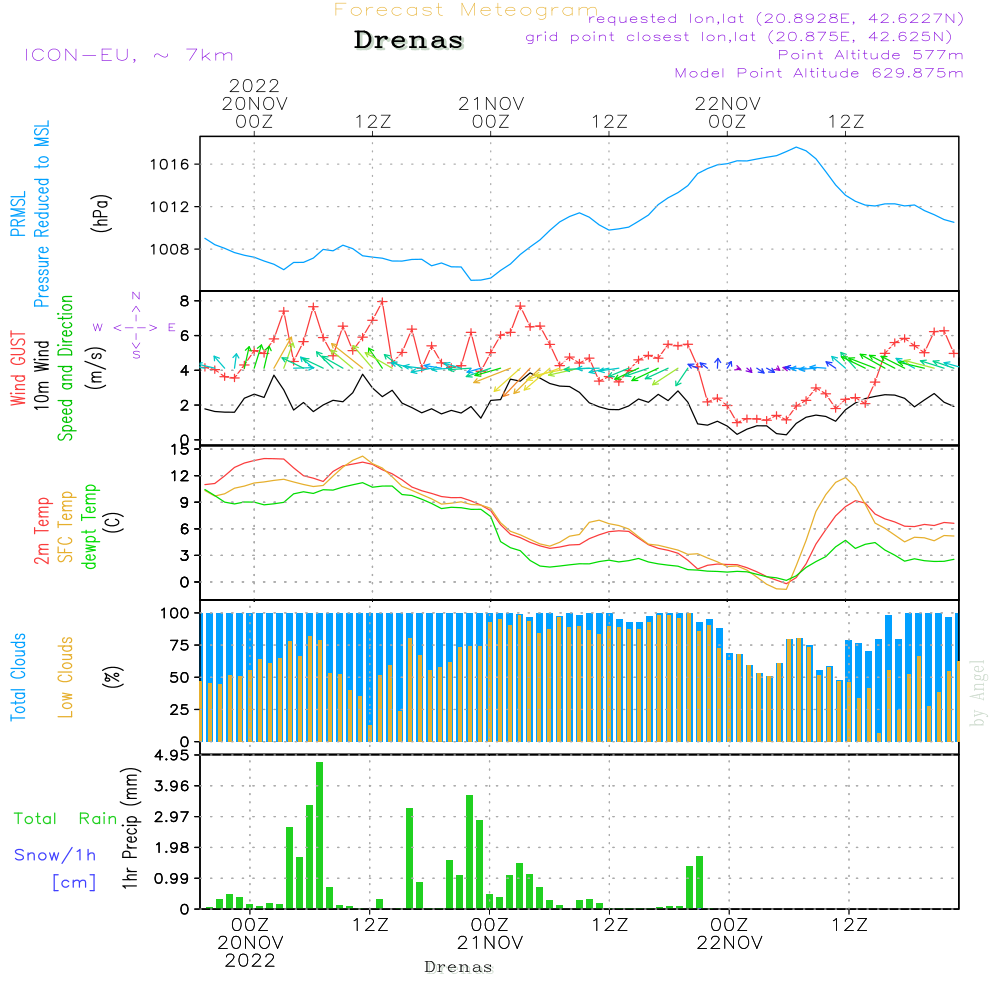
Task: Click the bottom '00Z 22NOV' axis label
Action: click(x=729, y=934)
